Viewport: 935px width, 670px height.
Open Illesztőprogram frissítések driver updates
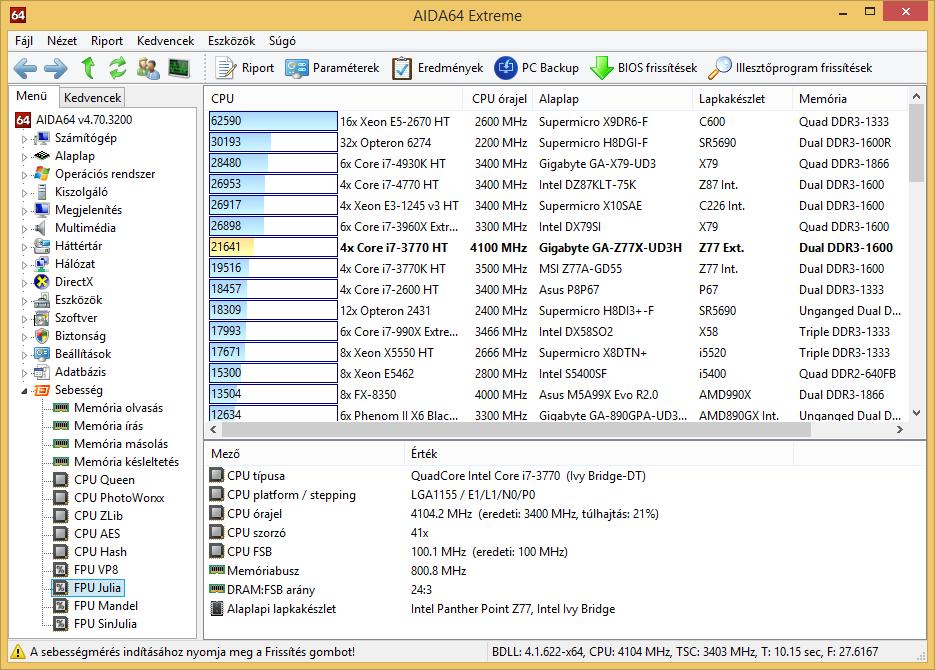pos(791,68)
